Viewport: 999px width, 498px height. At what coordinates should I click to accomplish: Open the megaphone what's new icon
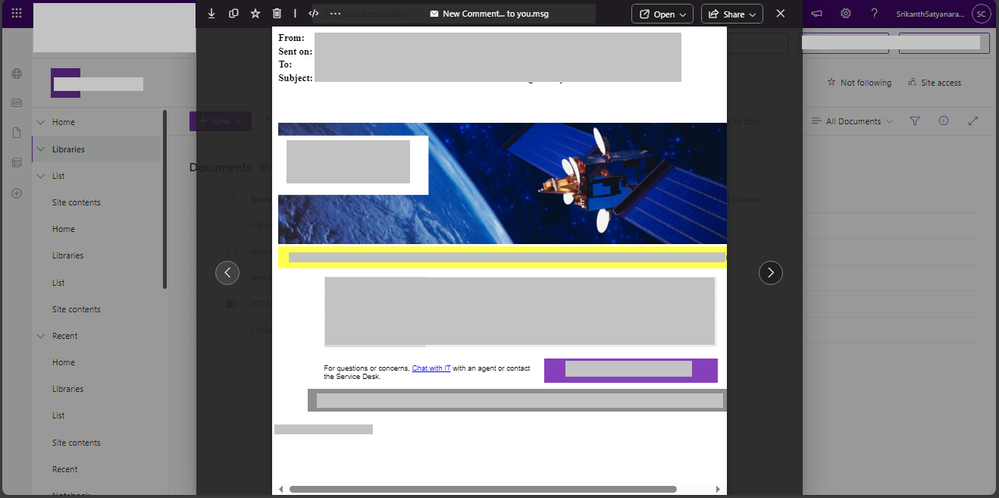click(x=816, y=13)
